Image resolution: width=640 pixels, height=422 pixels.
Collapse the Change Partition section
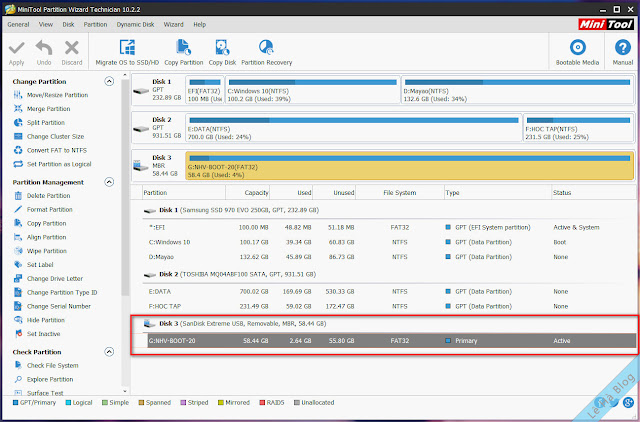pos(109,81)
